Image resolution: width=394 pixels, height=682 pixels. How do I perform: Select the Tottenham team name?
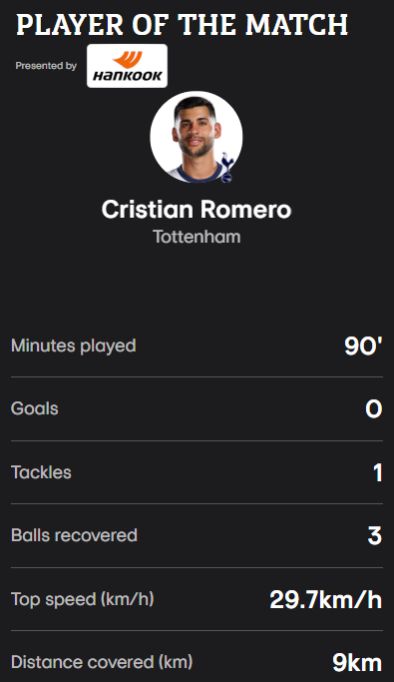pyautogui.click(x=197, y=237)
